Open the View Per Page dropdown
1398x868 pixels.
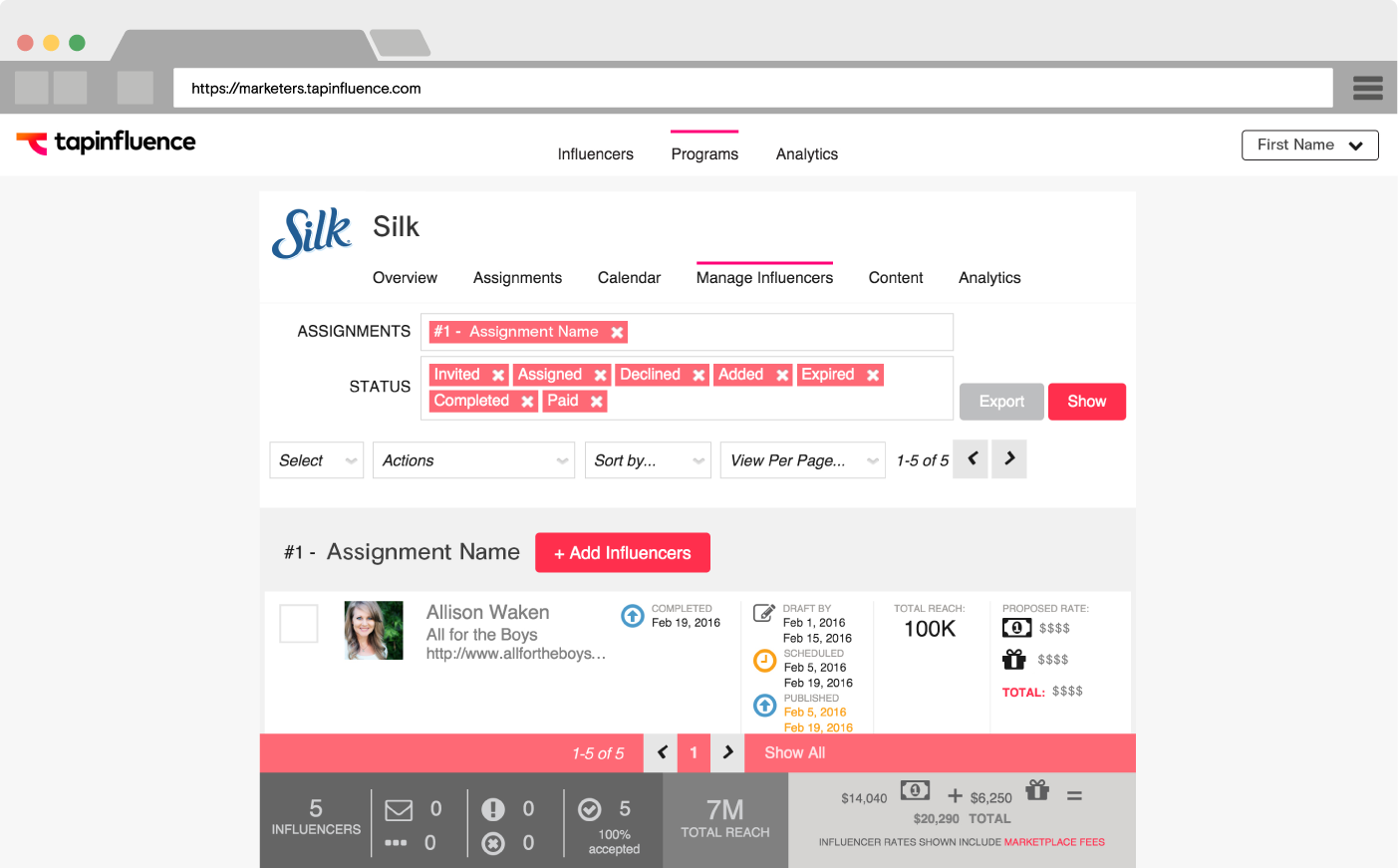click(x=802, y=460)
